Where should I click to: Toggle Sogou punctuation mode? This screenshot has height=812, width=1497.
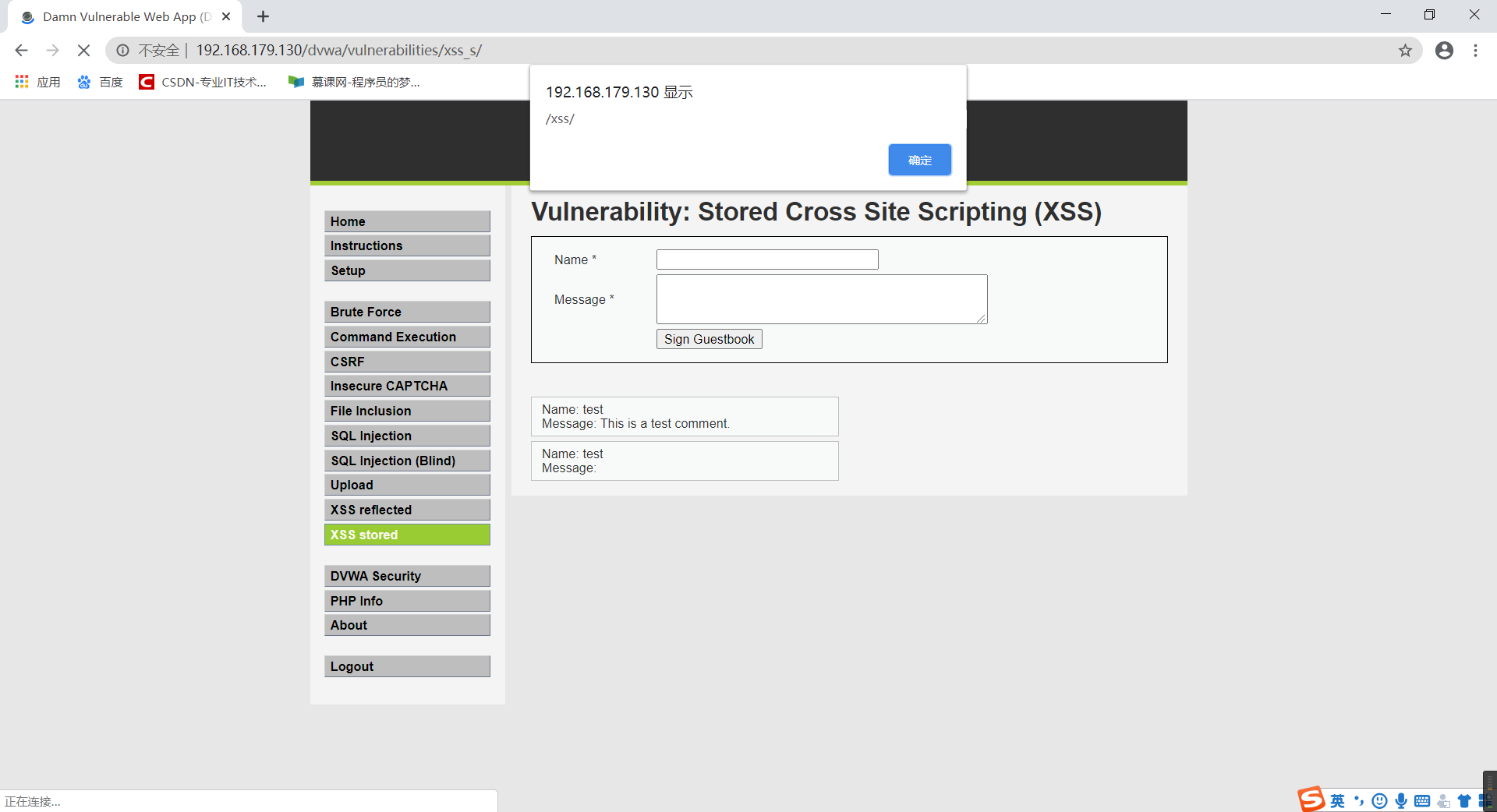[1359, 801]
